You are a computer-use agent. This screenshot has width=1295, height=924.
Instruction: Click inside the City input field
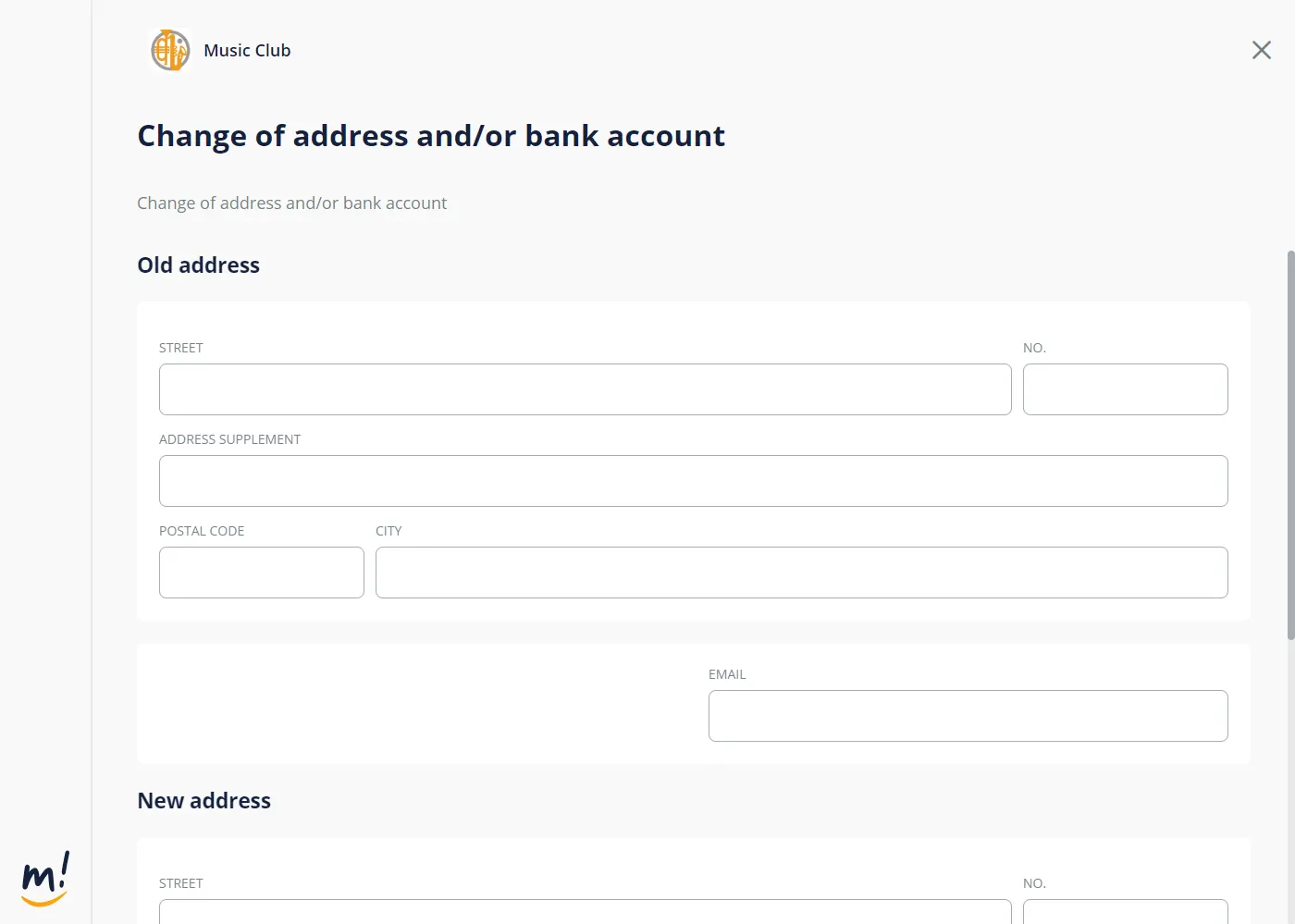(x=802, y=573)
